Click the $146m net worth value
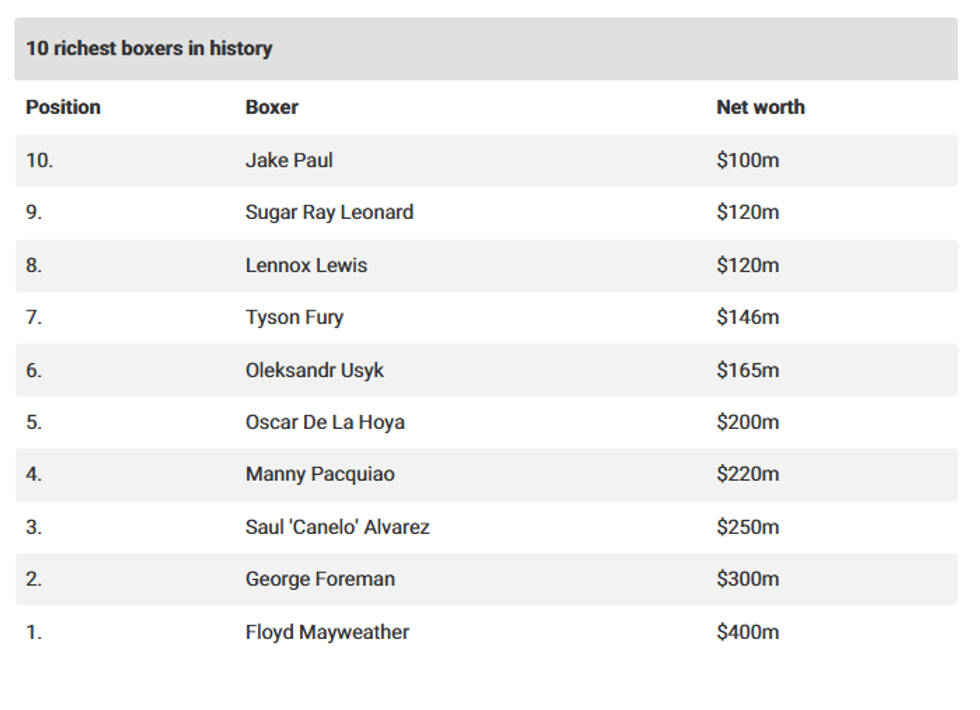This screenshot has width=980, height=710. [x=747, y=317]
